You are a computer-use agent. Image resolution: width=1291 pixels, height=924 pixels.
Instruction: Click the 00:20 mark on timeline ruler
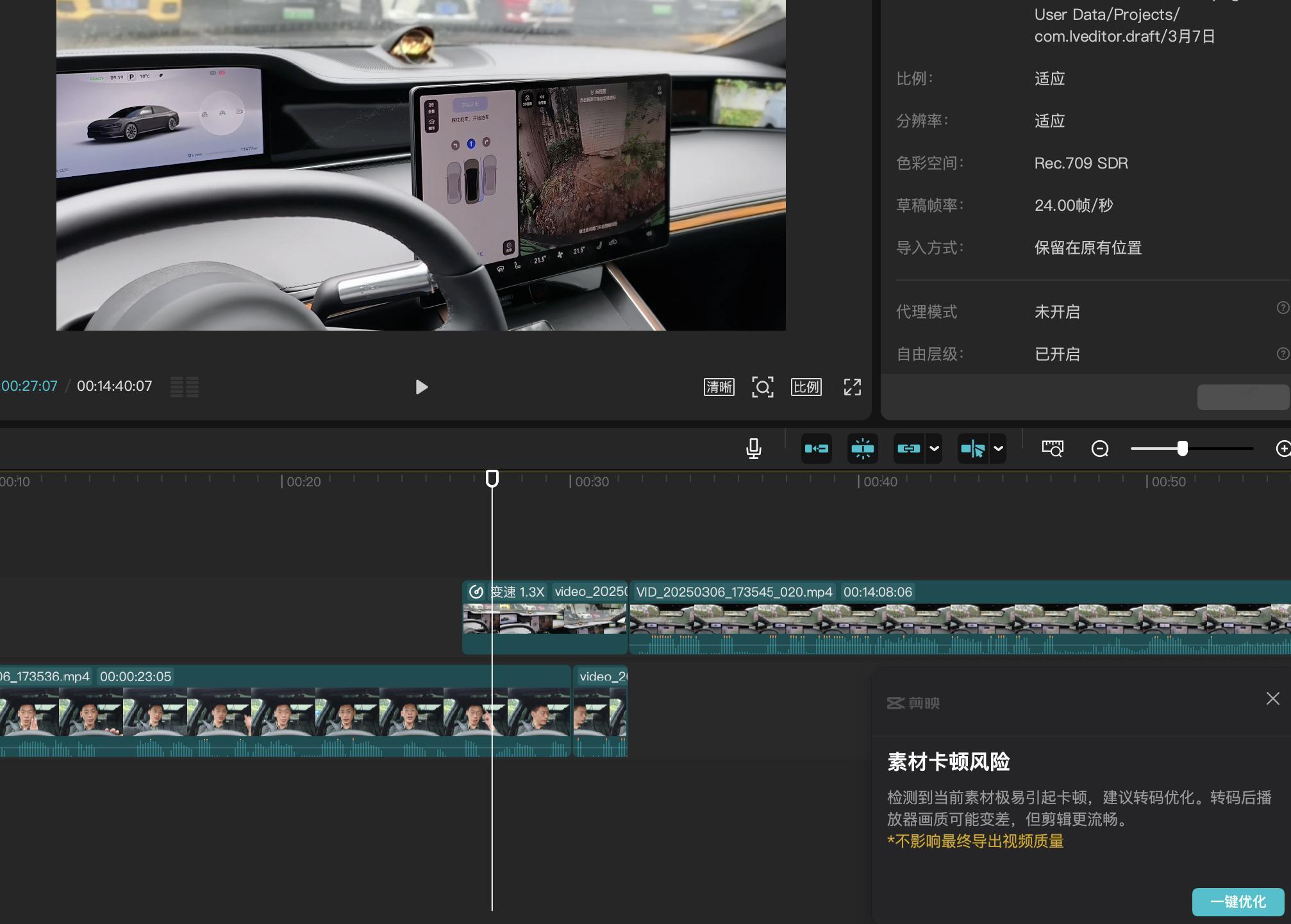(x=303, y=482)
